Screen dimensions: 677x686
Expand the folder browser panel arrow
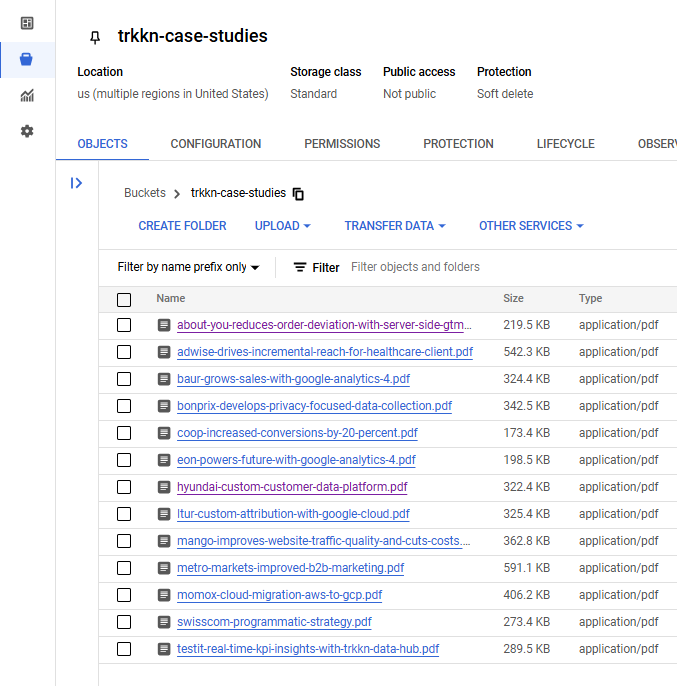click(x=77, y=183)
